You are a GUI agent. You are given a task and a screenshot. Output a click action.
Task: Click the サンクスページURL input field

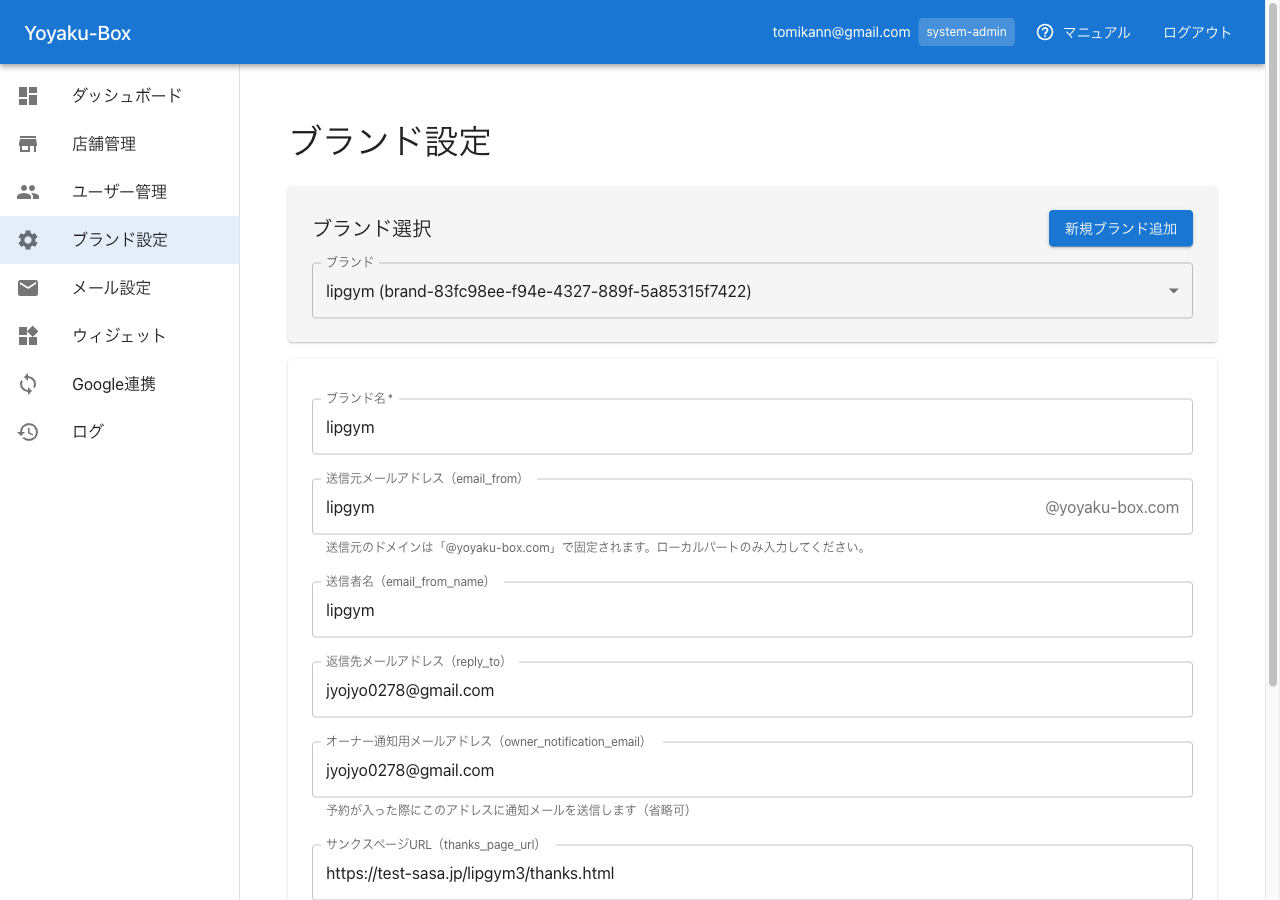coord(752,873)
